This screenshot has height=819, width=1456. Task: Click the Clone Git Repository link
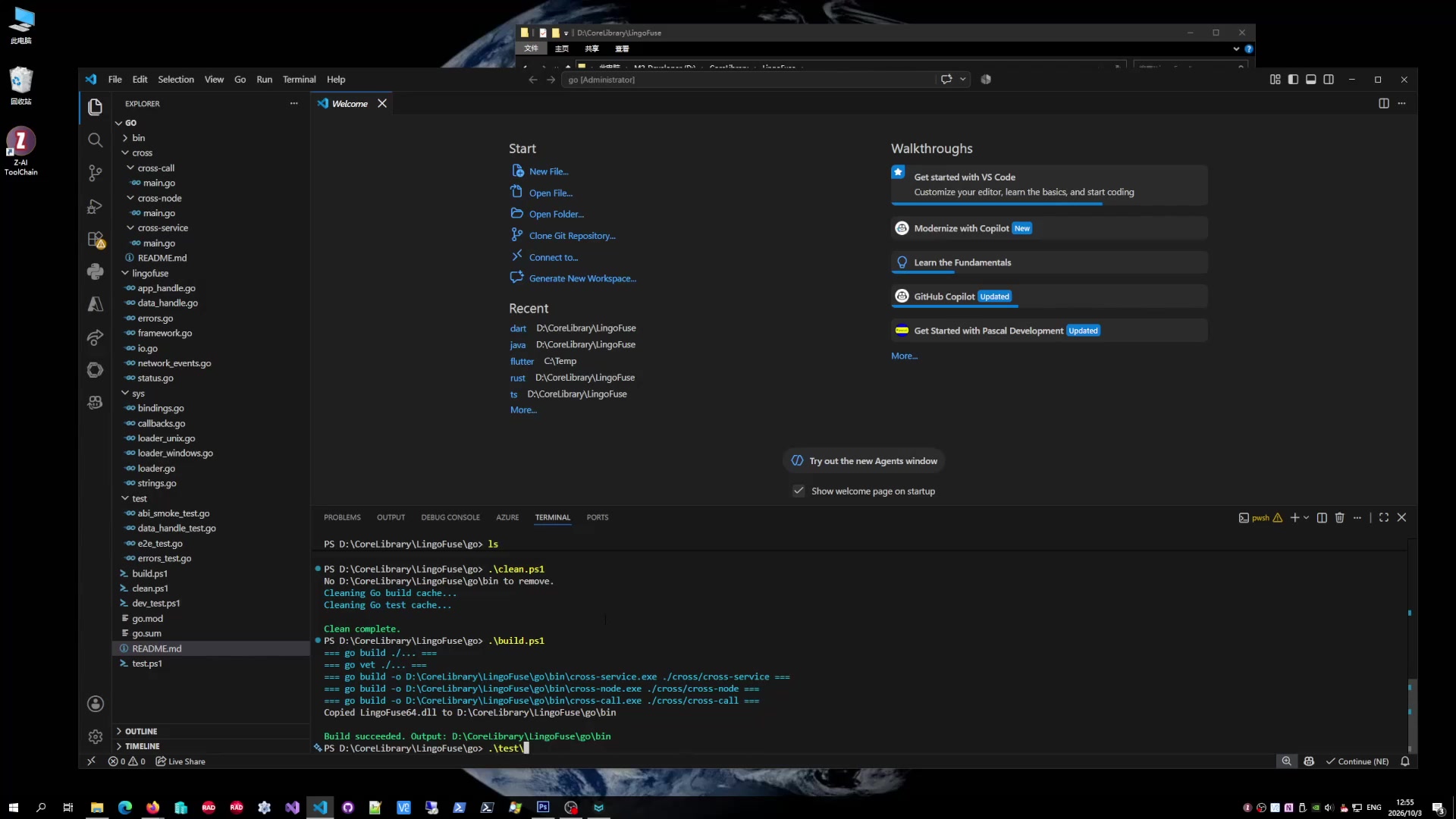(572, 236)
